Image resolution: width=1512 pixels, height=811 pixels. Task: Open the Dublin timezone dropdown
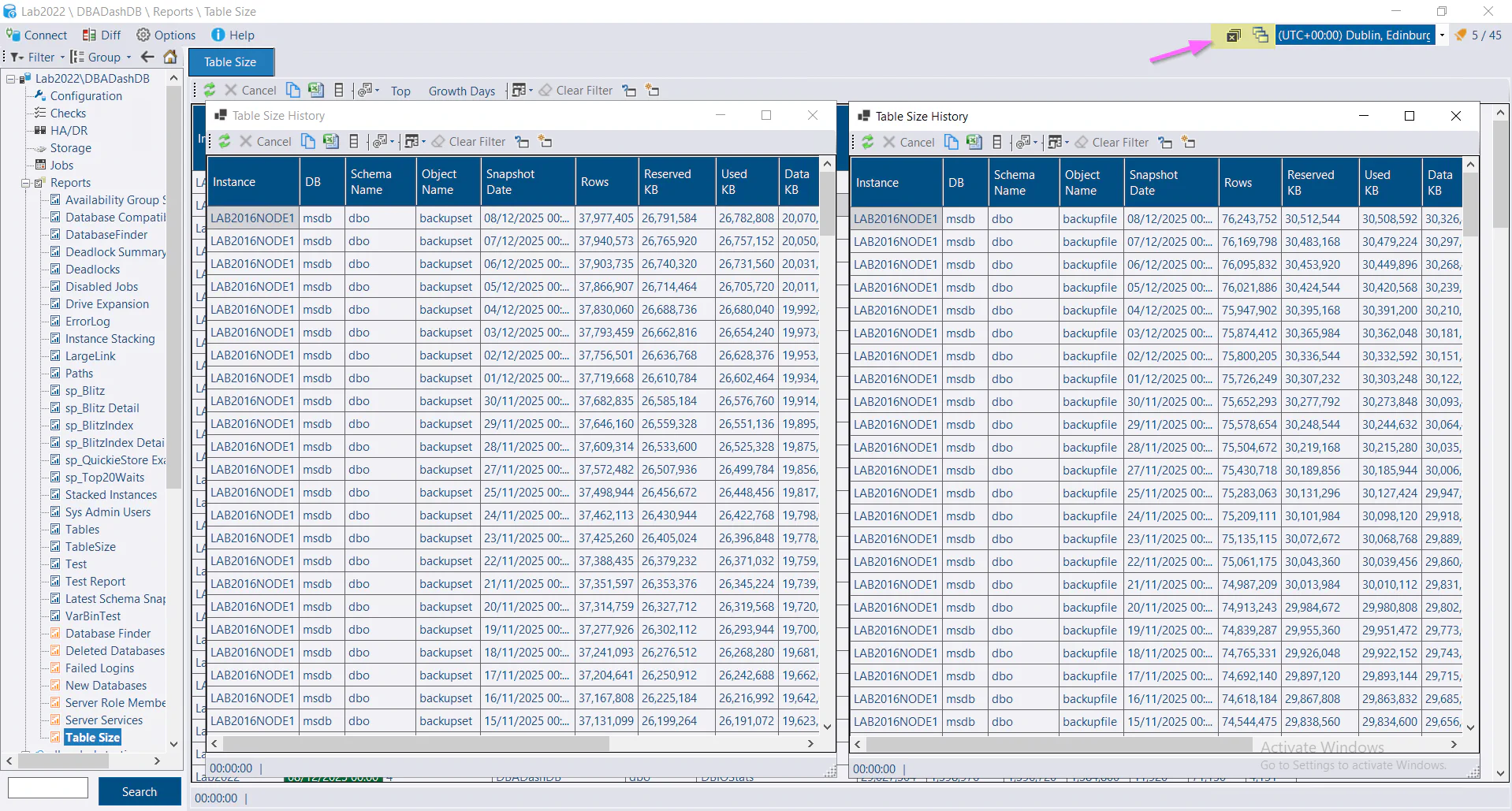pyautogui.click(x=1443, y=35)
